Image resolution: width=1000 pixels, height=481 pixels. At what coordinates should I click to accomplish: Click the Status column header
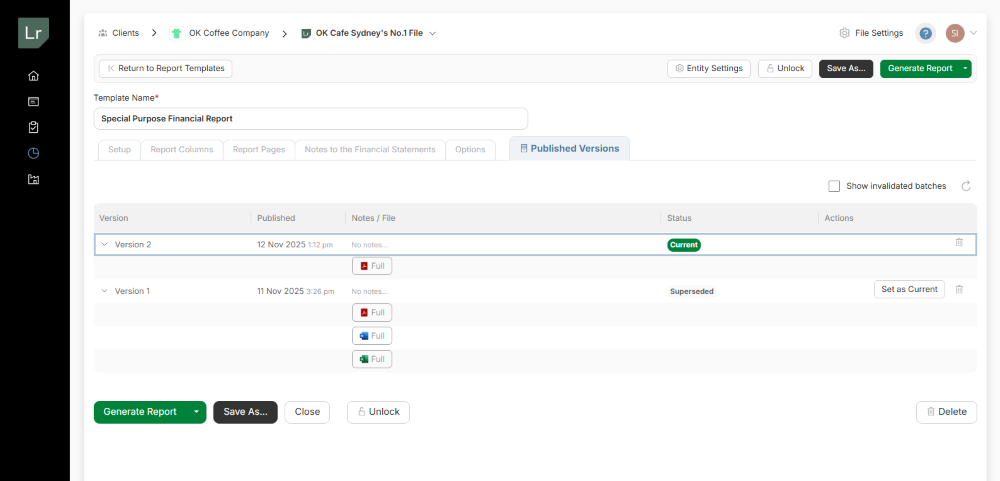(x=679, y=218)
